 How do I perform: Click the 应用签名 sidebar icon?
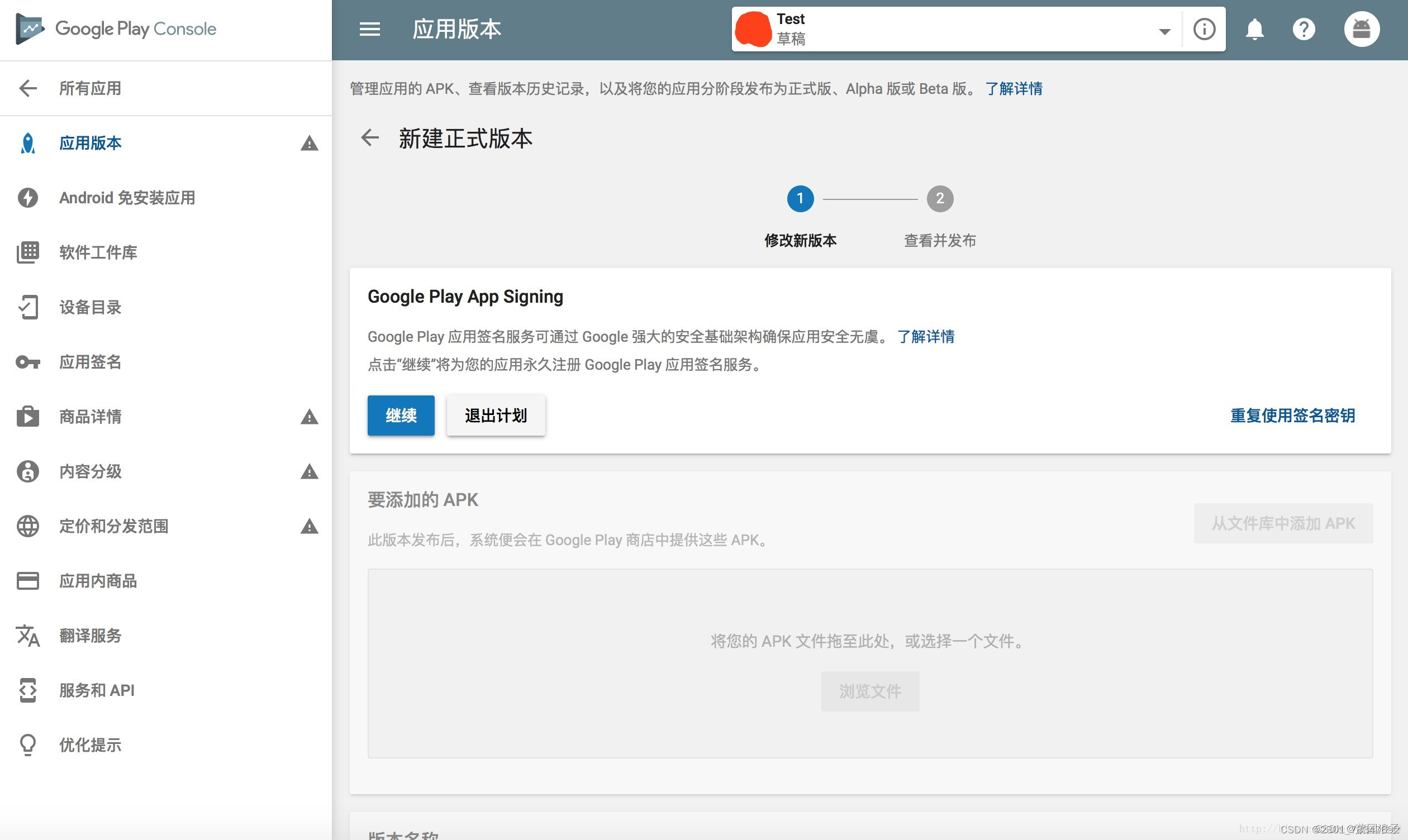pyautogui.click(x=26, y=362)
